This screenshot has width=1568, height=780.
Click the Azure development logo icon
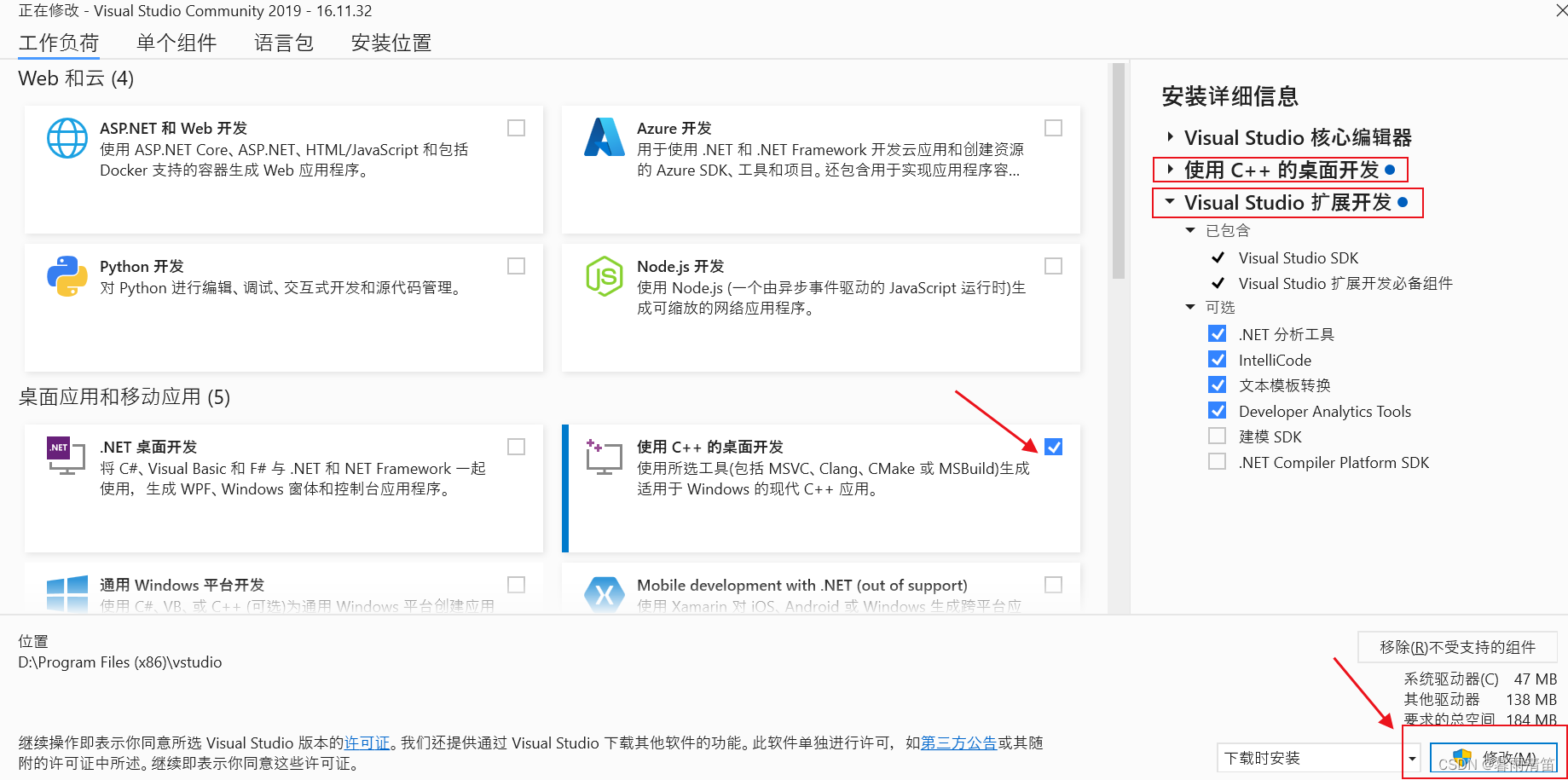coord(605,137)
